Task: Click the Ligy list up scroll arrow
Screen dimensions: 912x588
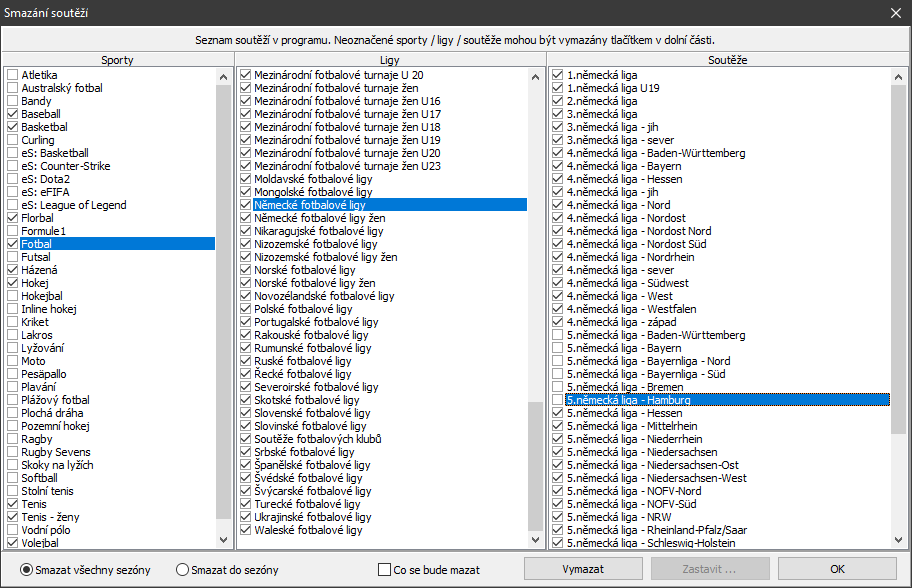Action: (x=535, y=75)
